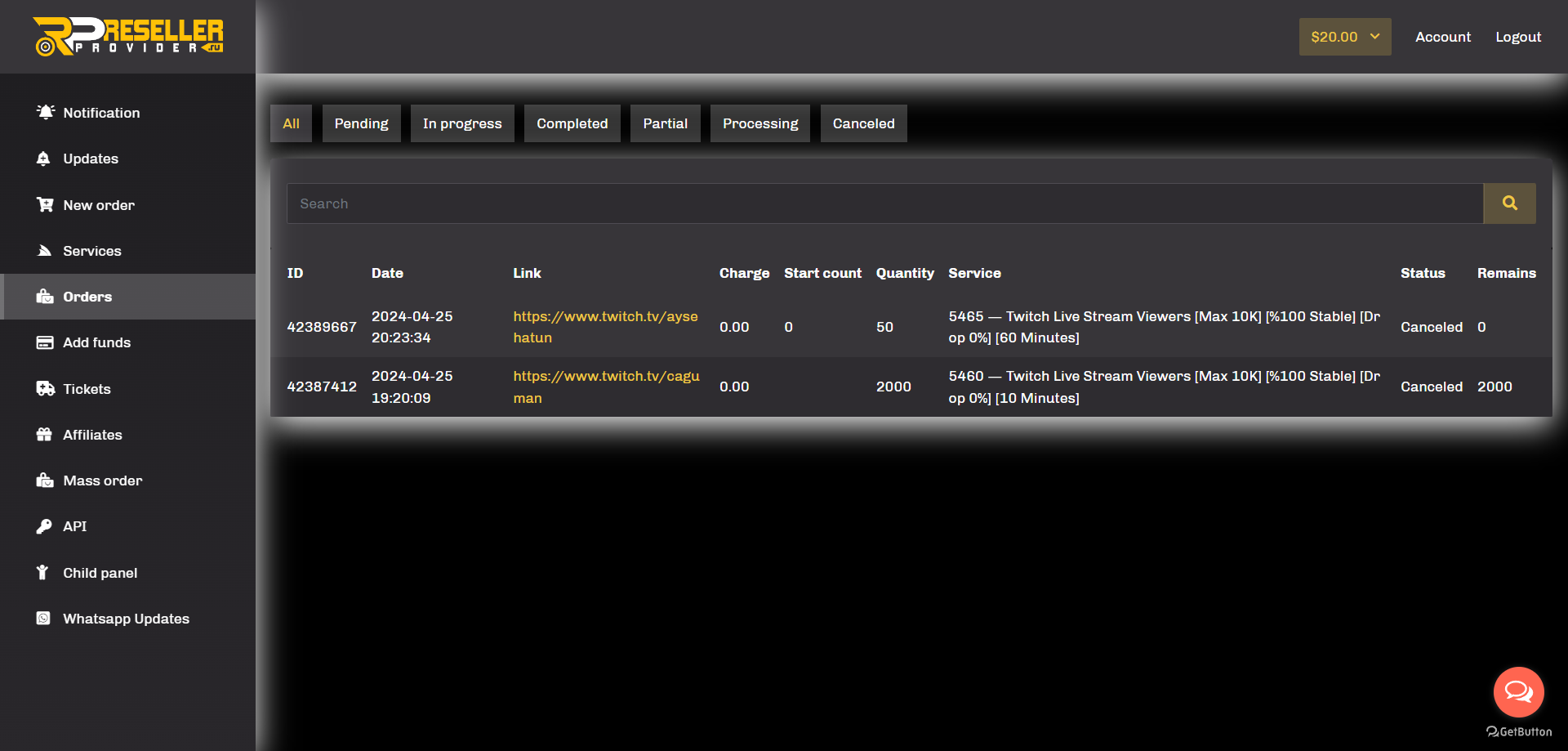This screenshot has height=751, width=1568.
Task: Filter orders by Pending
Action: [x=361, y=123]
